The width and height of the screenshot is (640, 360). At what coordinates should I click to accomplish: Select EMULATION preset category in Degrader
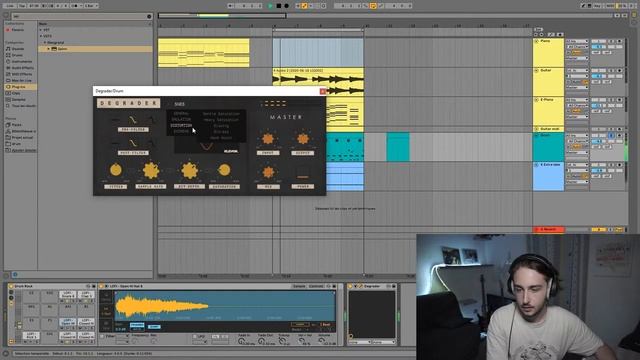point(181,120)
